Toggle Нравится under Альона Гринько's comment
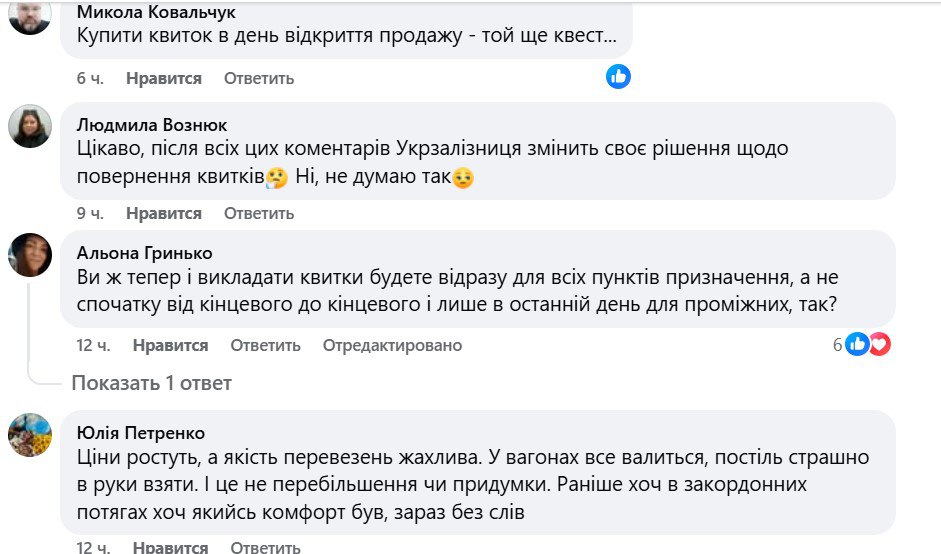 170,345
